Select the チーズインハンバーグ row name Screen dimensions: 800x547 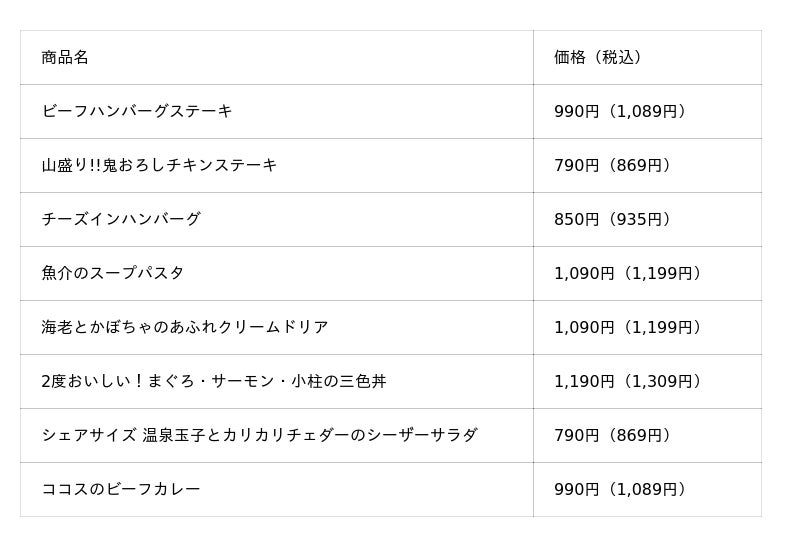click(x=121, y=219)
